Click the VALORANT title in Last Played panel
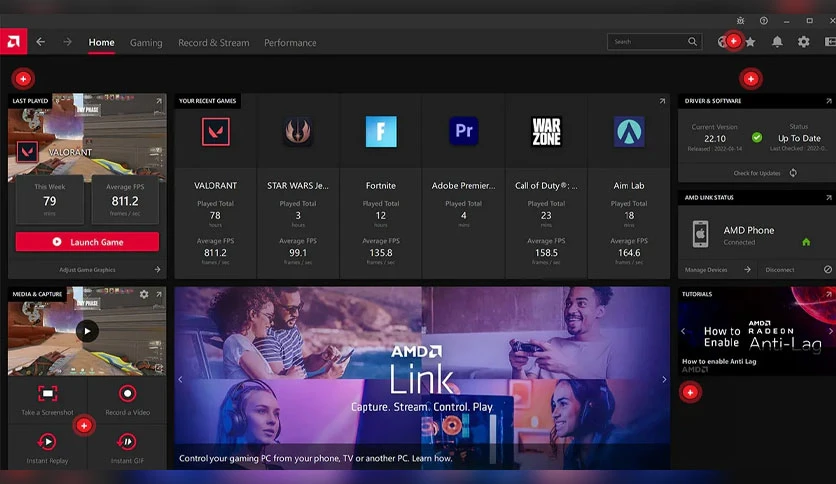This screenshot has width=836, height=484. [70, 152]
